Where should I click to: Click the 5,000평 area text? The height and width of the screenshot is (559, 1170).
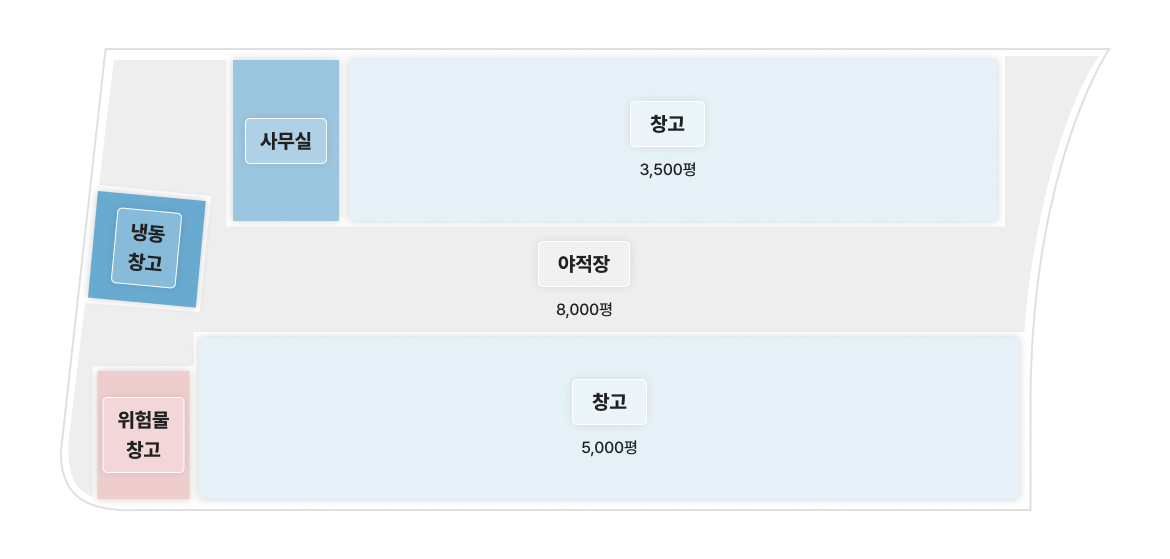[609, 448]
